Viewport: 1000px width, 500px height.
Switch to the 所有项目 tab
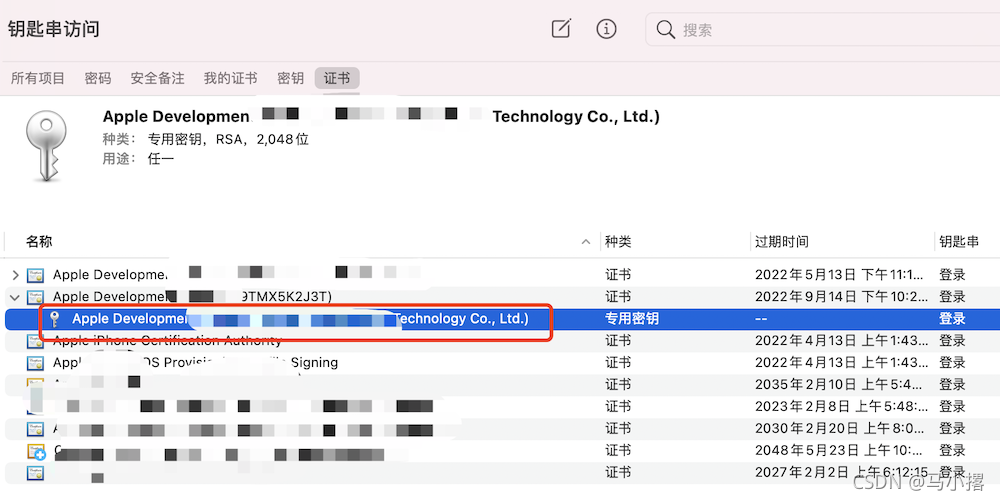point(38,78)
